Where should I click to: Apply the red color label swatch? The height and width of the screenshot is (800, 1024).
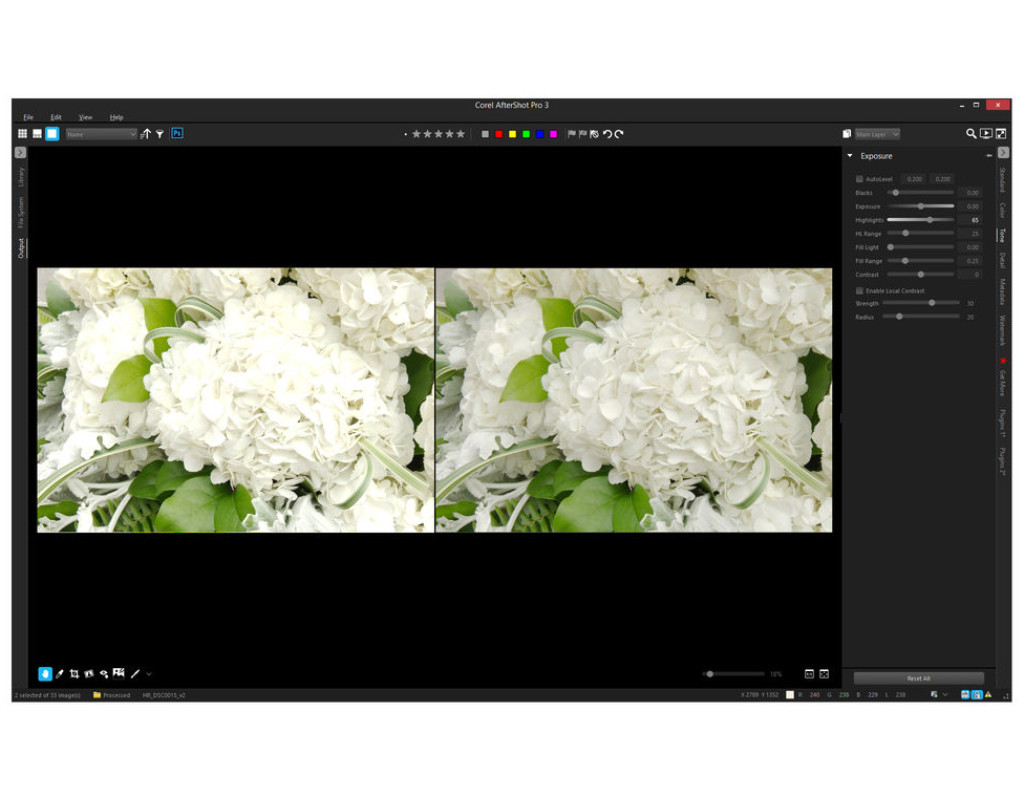click(499, 134)
